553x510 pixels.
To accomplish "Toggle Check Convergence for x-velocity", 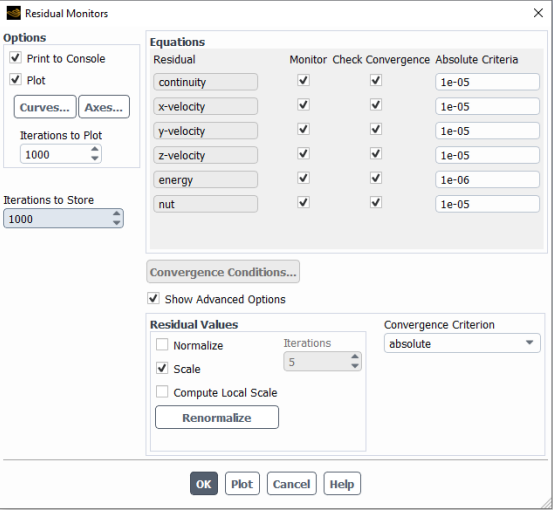I will click(x=376, y=105).
